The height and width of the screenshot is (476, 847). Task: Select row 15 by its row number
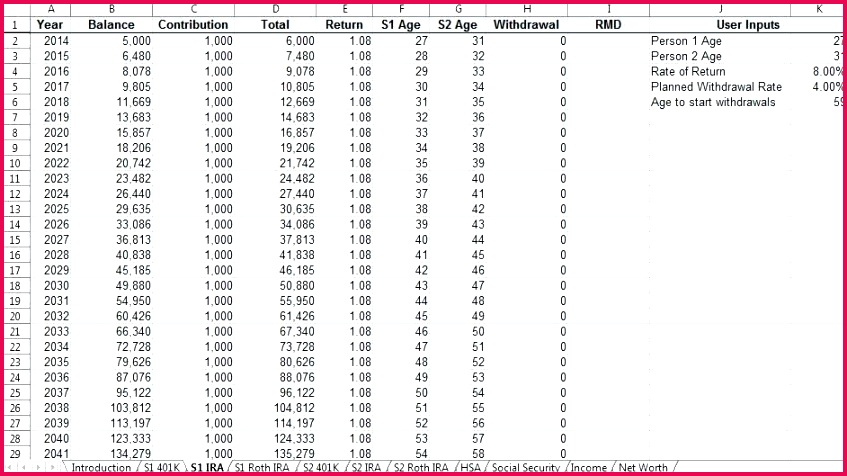tap(16, 240)
